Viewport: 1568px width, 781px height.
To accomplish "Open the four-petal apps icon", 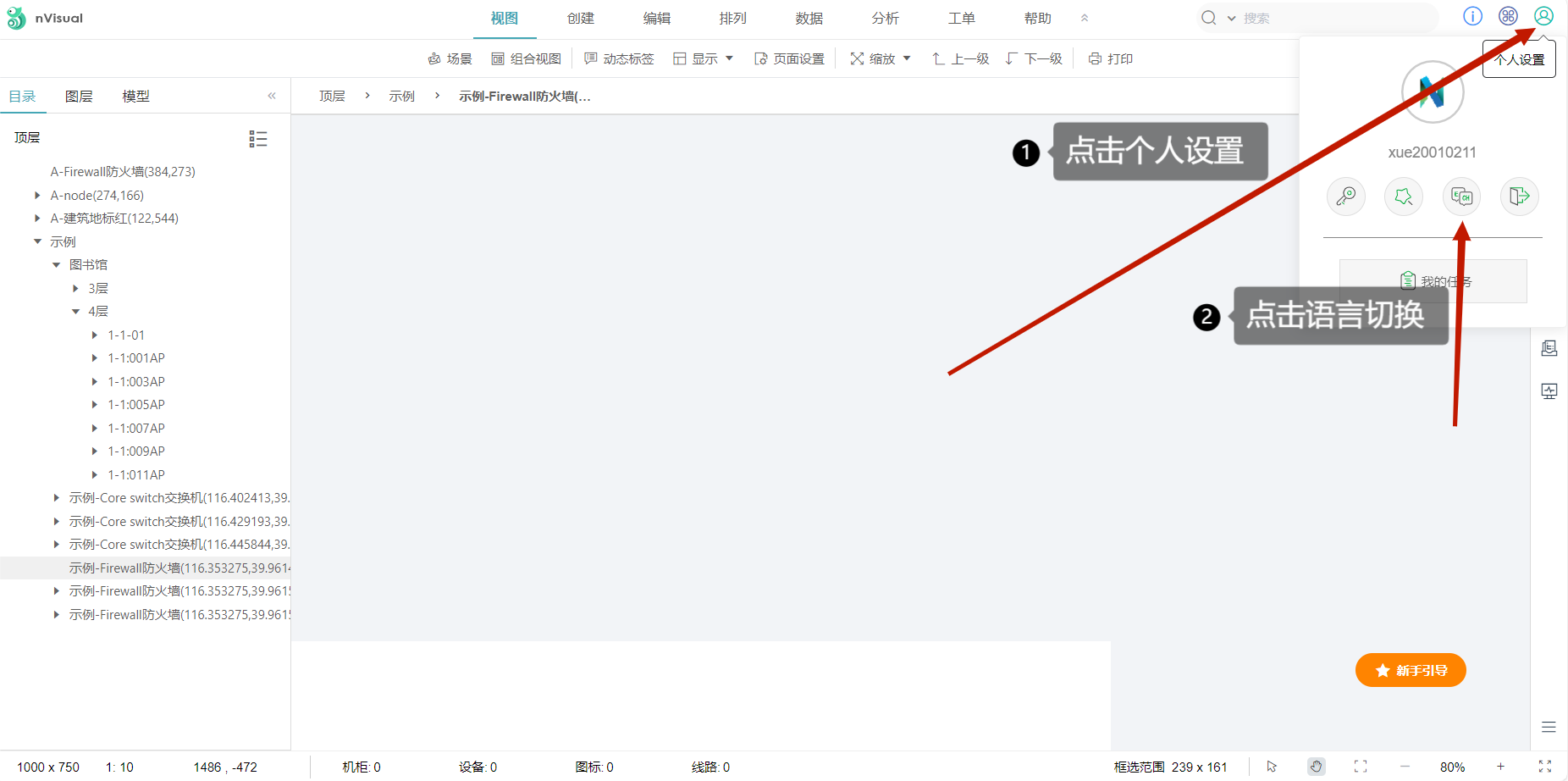I will pyautogui.click(x=1508, y=17).
